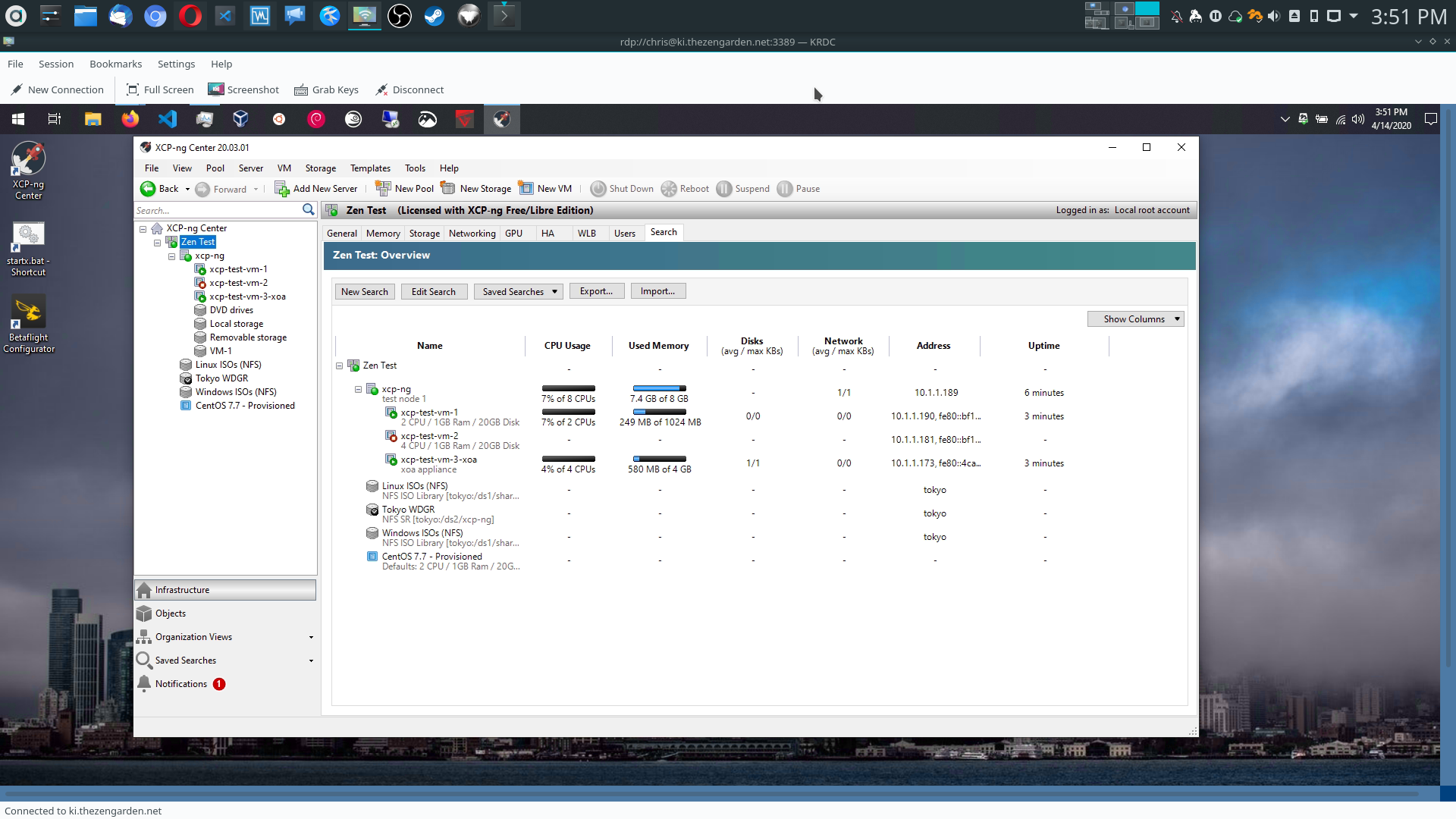Click Full Screen in KRDC toolbar
Screen dimensions: 1456x819
(160, 89)
